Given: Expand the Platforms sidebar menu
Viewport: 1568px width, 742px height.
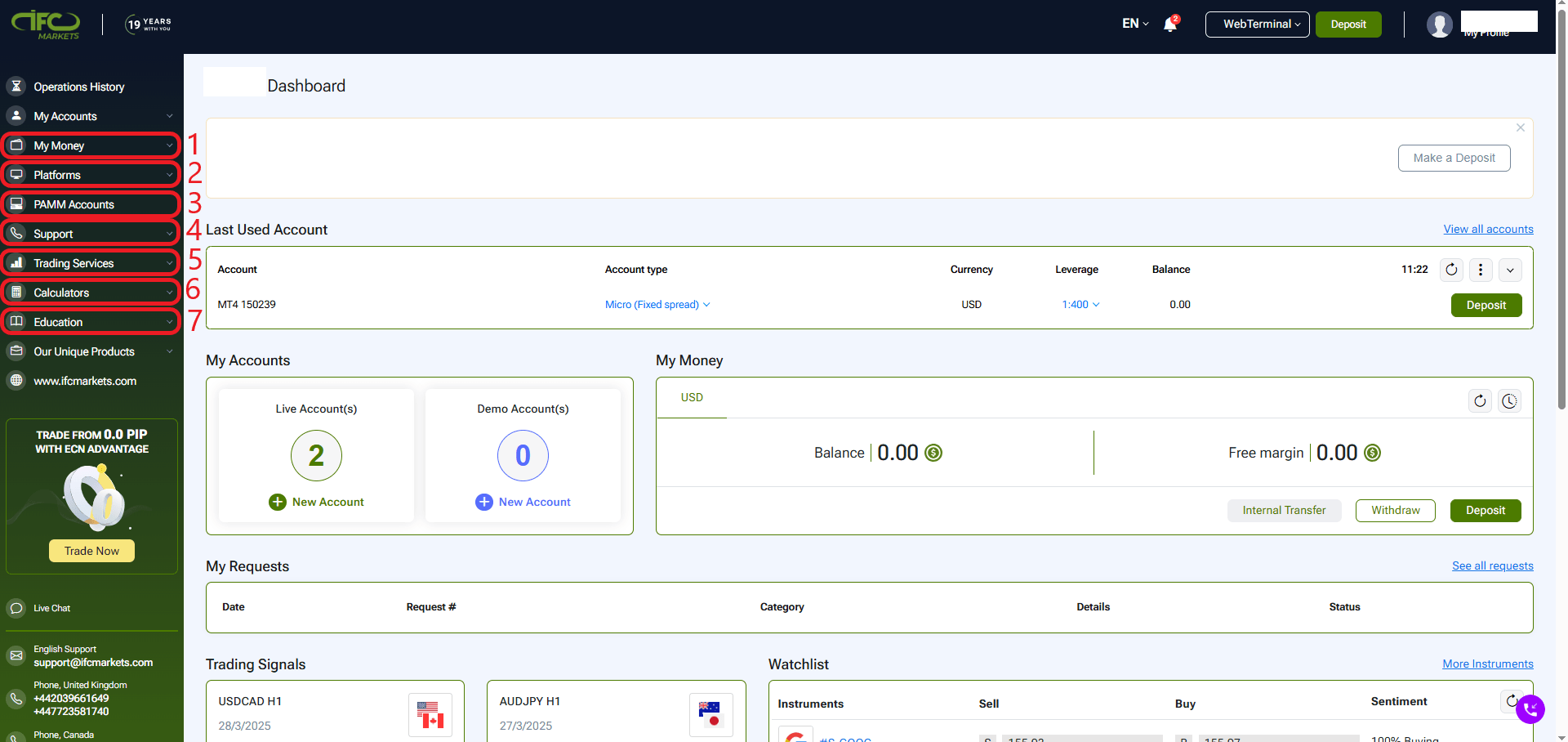Looking at the screenshot, I should pos(170,175).
